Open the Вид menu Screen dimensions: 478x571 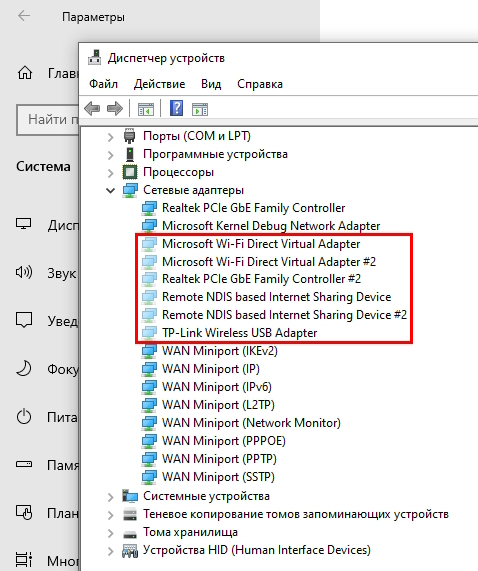tap(211, 84)
